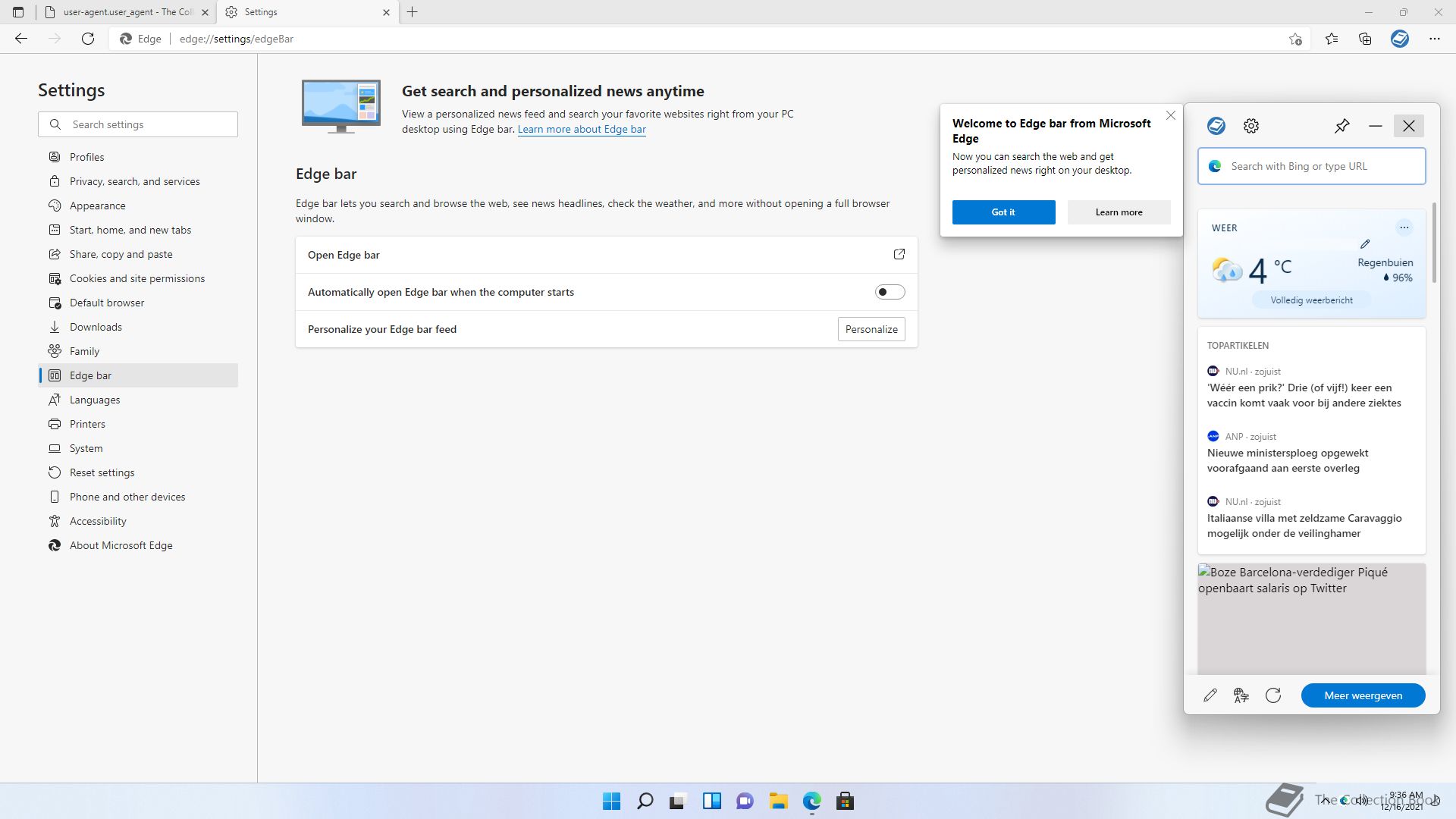Viewport: 1456px width, 819px height.
Task: Click the Edge bar logo icon
Action: pos(1216,126)
